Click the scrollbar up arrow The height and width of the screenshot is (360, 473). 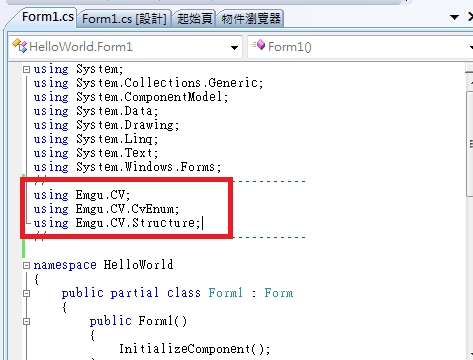(471, 82)
